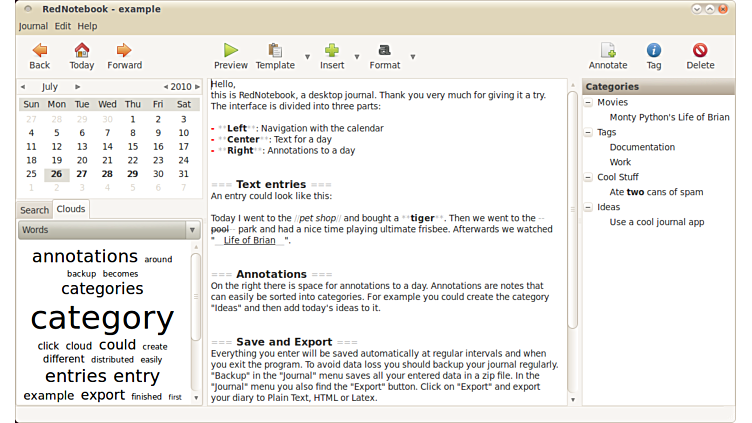Click the Tag info icon
This screenshot has width=752, height=423.
[x=653, y=50]
